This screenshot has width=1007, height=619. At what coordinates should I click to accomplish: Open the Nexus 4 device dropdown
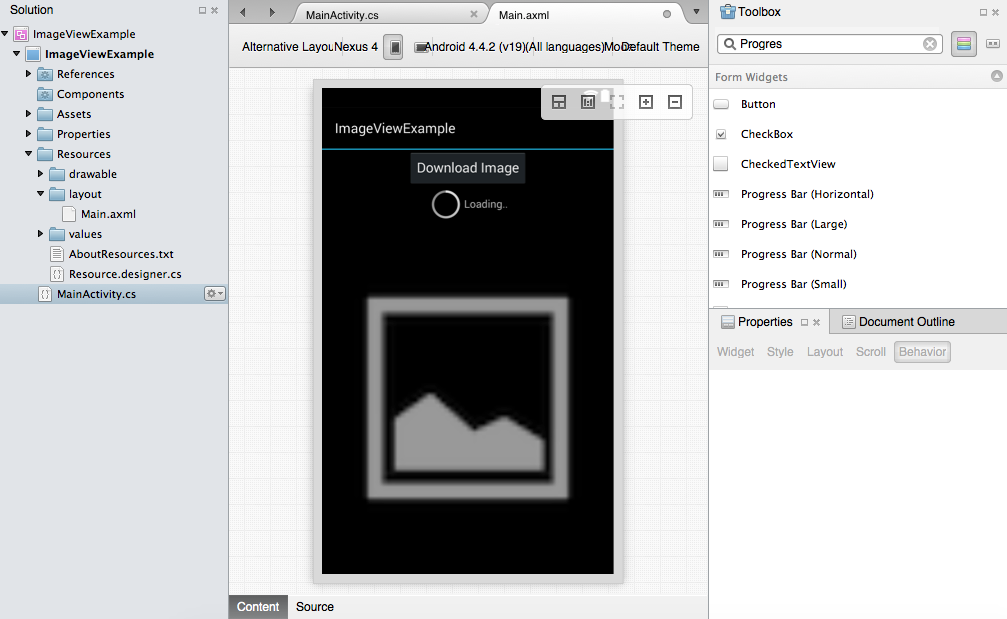click(355, 47)
